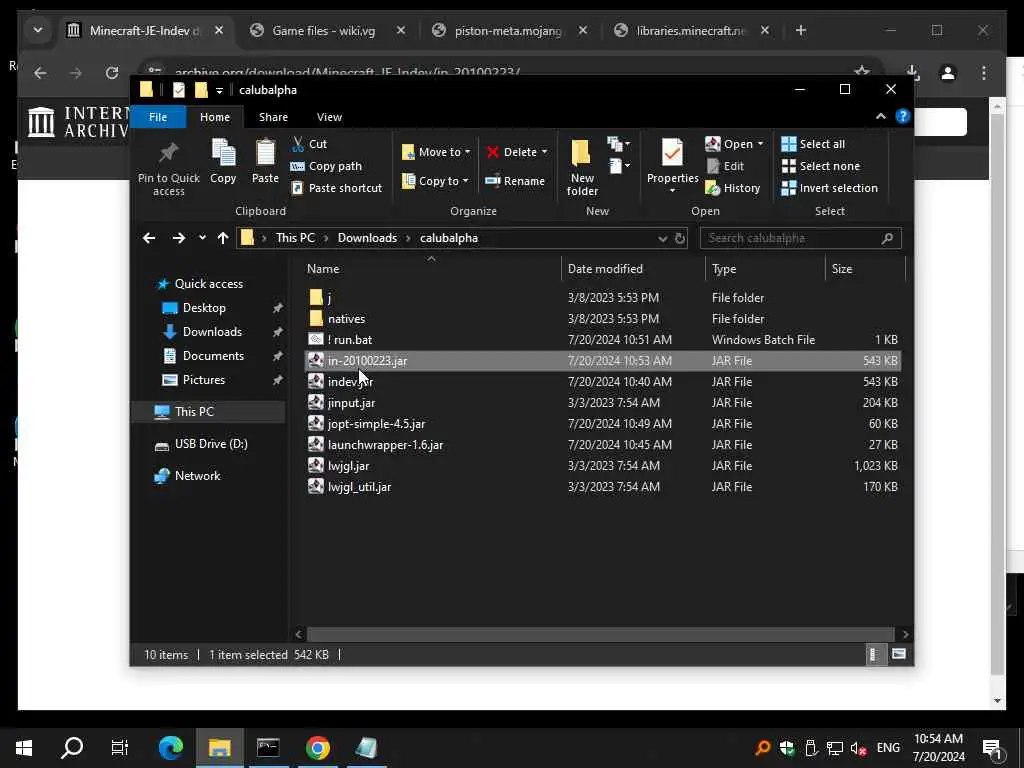Open the Move to dropdown
This screenshot has width=1024, height=768.
coord(436,152)
